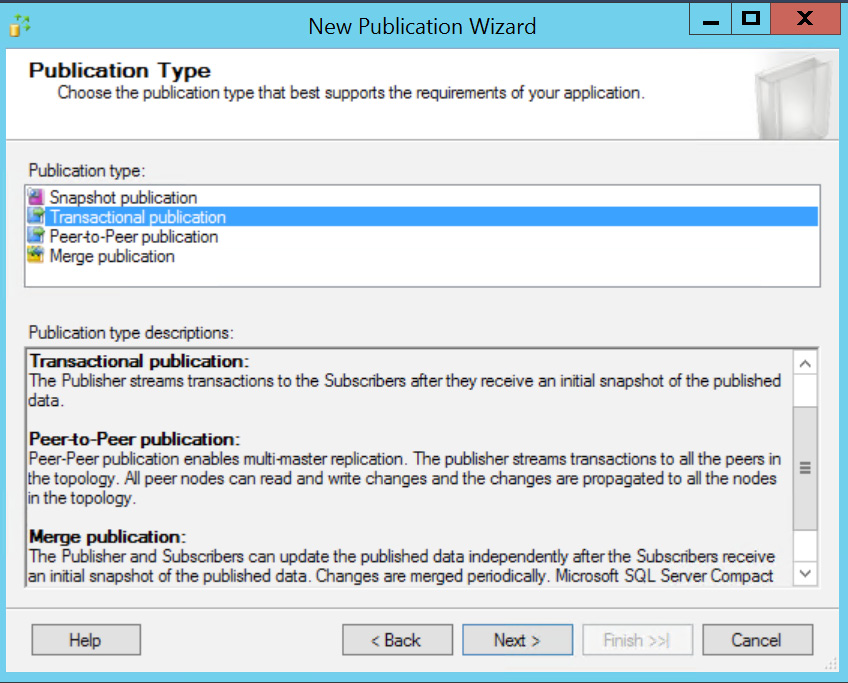The height and width of the screenshot is (683, 848).
Task: Click the Merge publication description heading
Action: pos(107,536)
